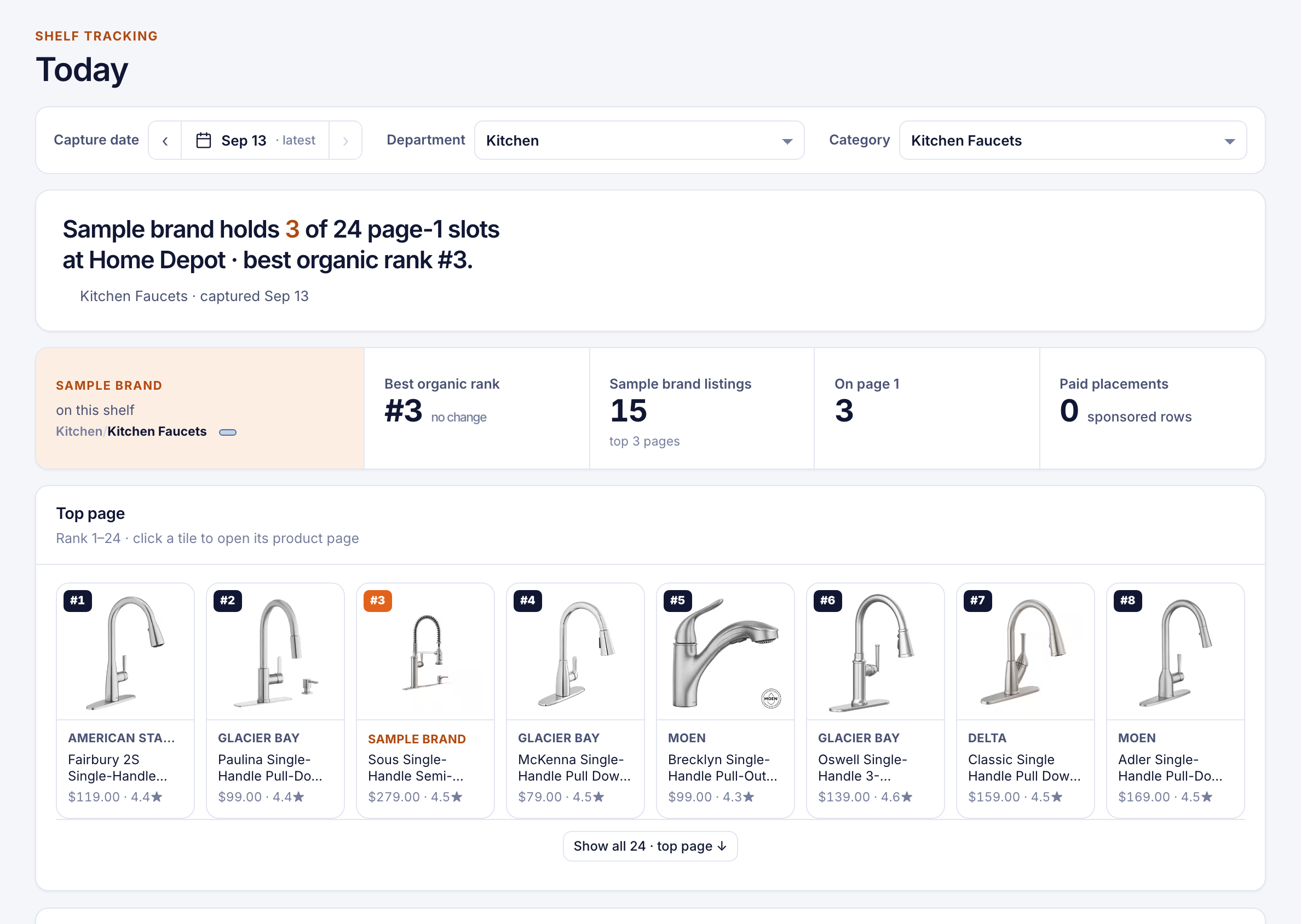
Task: Open Moen Adler faucet tile
Action: (x=1176, y=701)
